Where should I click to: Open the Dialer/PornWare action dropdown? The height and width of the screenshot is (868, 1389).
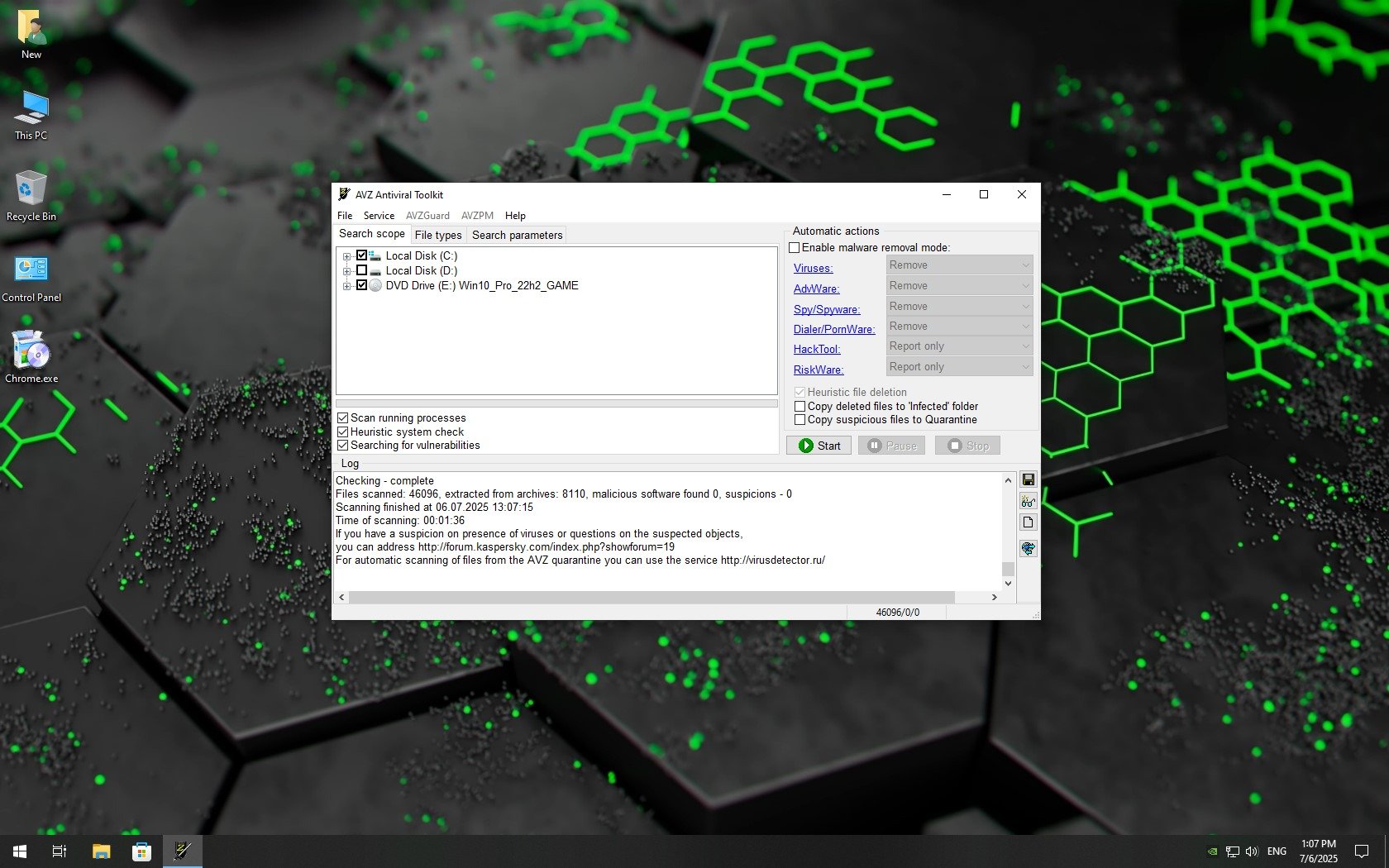pos(960,327)
